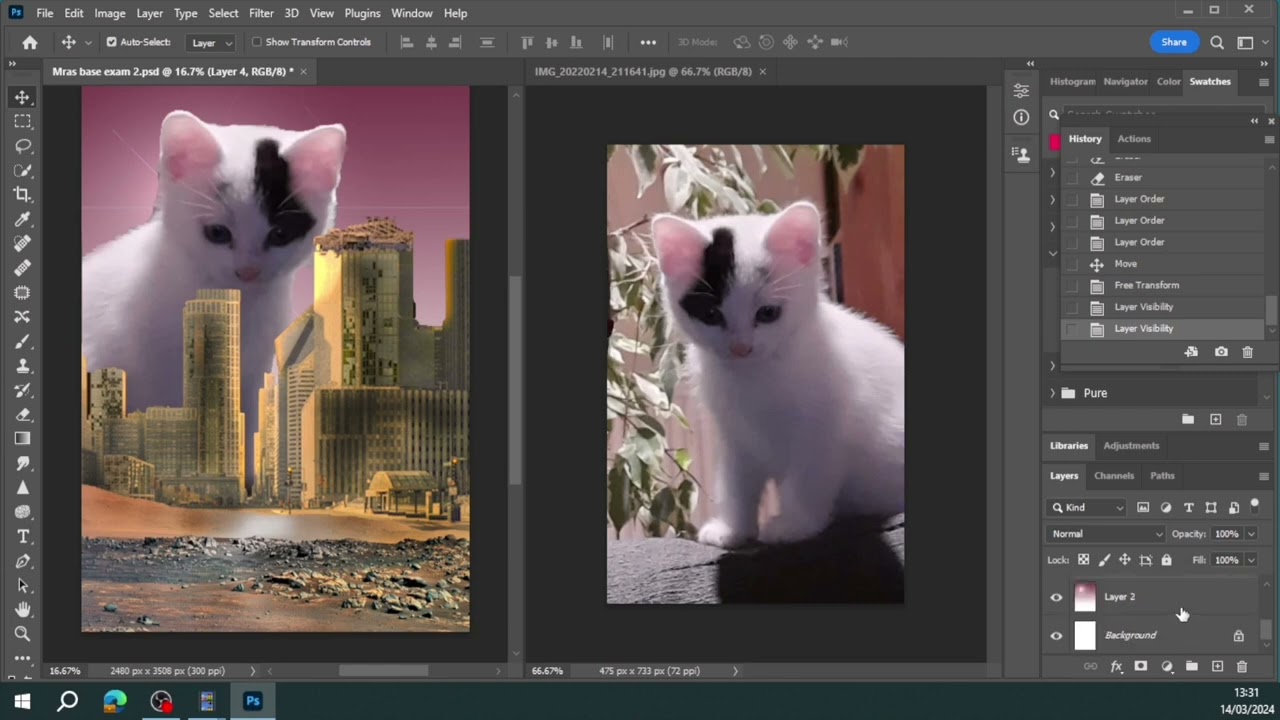Open the Actions tab
Screen dimensions: 1280x720
[x=1134, y=139]
